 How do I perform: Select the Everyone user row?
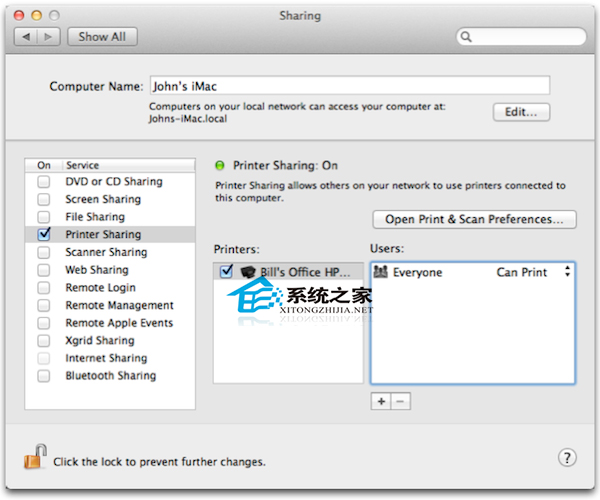click(x=473, y=272)
